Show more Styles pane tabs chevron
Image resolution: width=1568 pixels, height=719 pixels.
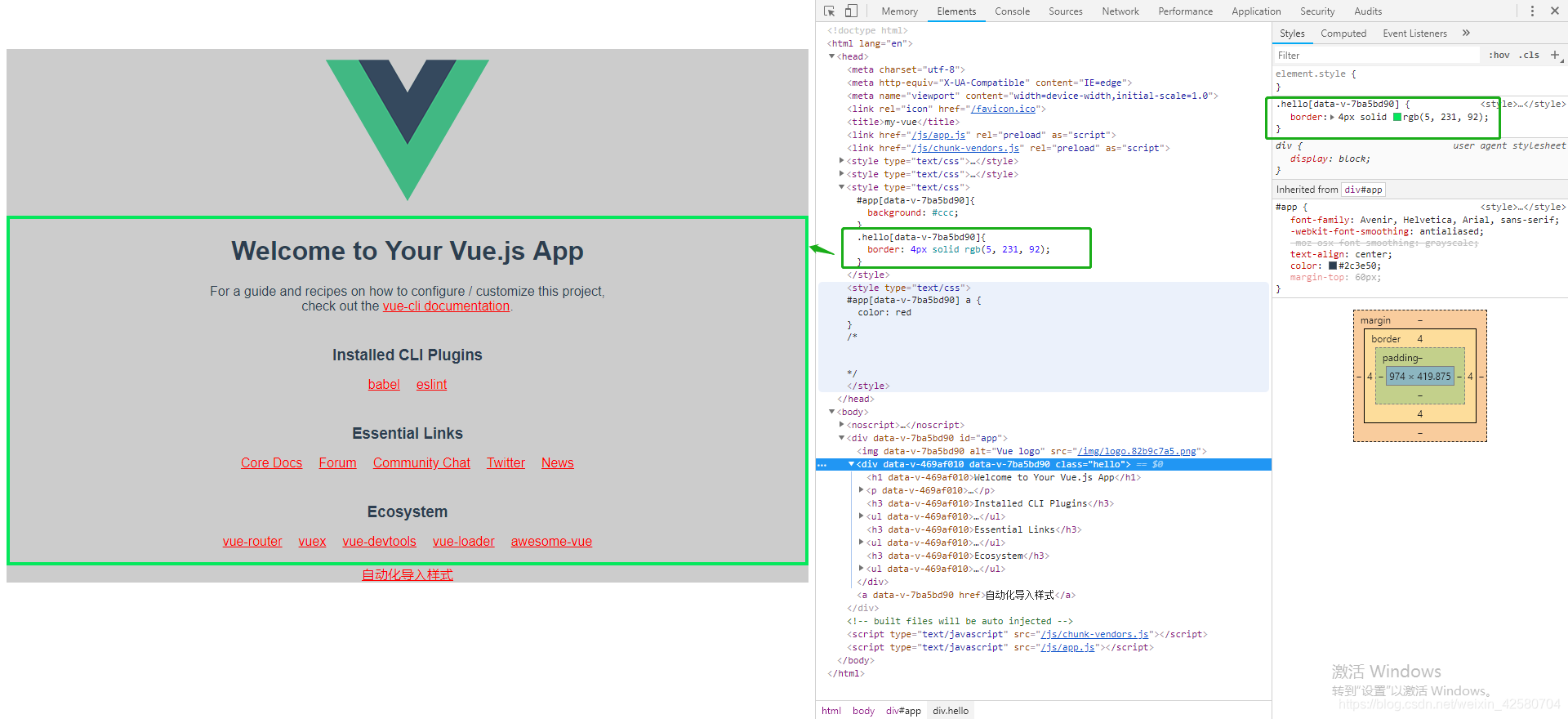(1466, 33)
